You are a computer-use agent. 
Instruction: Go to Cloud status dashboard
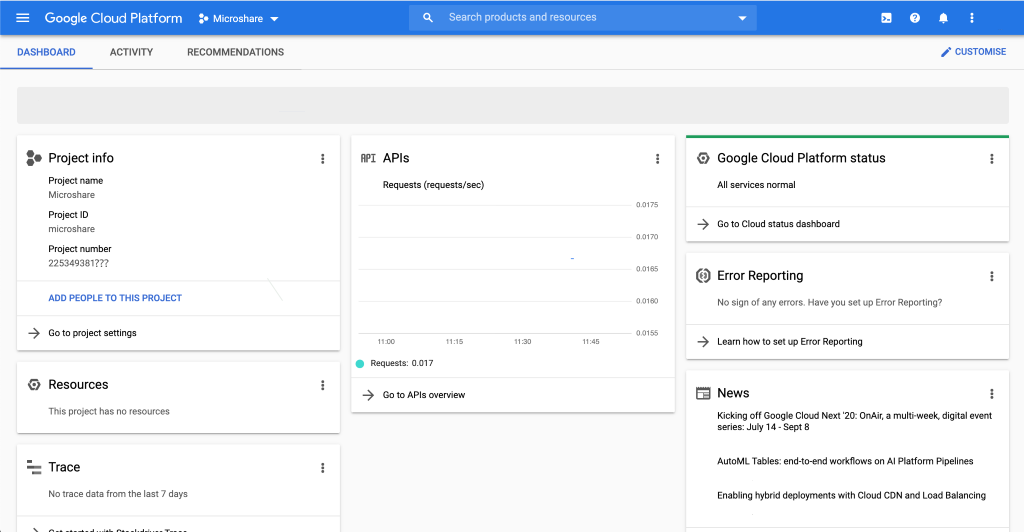click(x=778, y=224)
